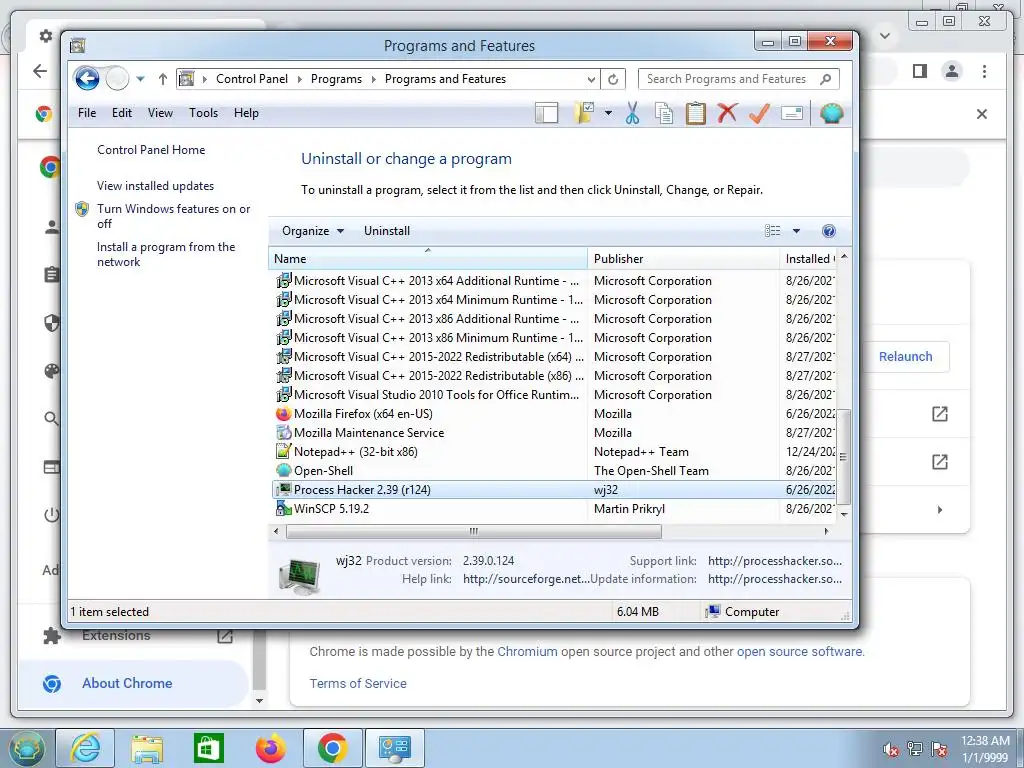Image resolution: width=1024 pixels, height=768 pixels.
Task: Select the Open-Shell program entry
Action: coord(553,471)
